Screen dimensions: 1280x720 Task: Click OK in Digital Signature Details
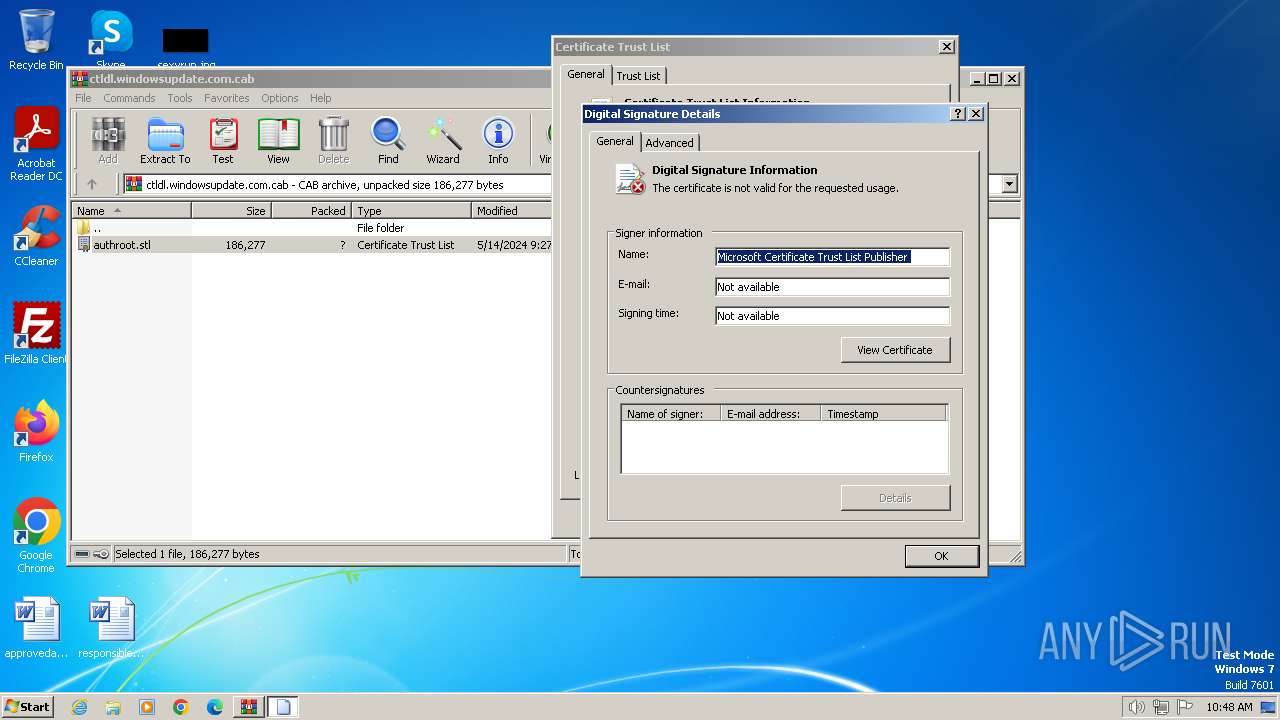(x=941, y=556)
